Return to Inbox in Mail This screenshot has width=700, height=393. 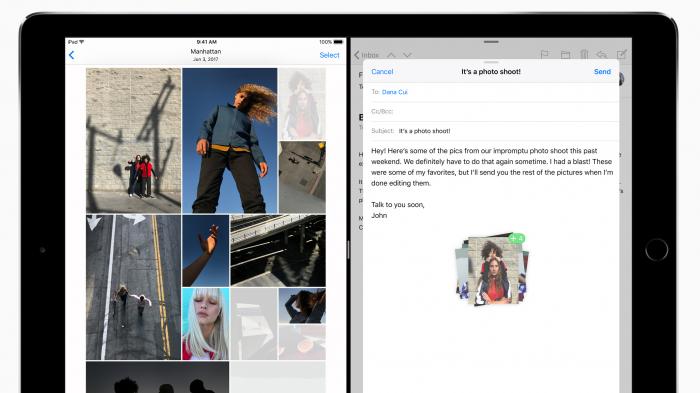(x=367, y=55)
